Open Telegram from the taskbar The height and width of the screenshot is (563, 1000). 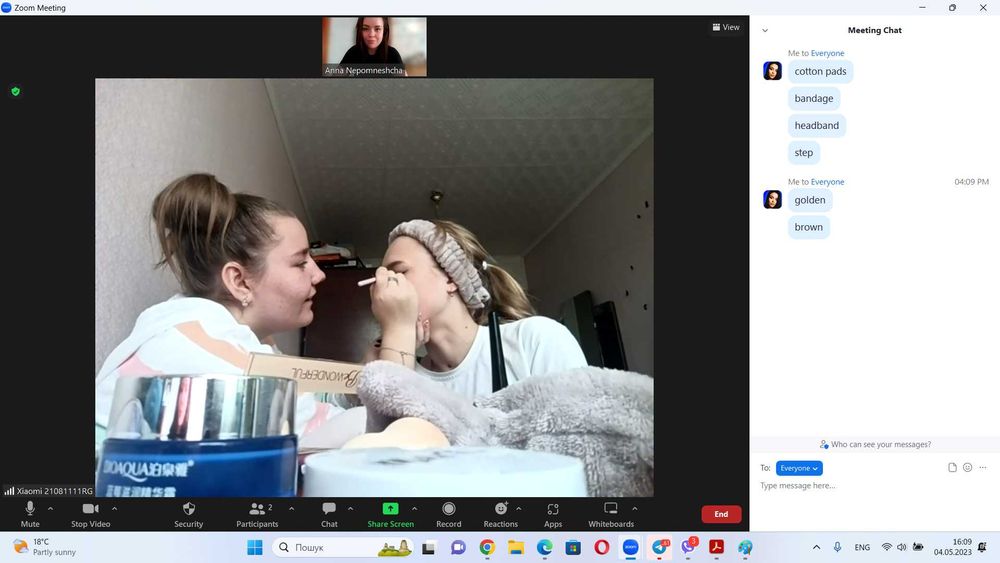pyautogui.click(x=659, y=547)
